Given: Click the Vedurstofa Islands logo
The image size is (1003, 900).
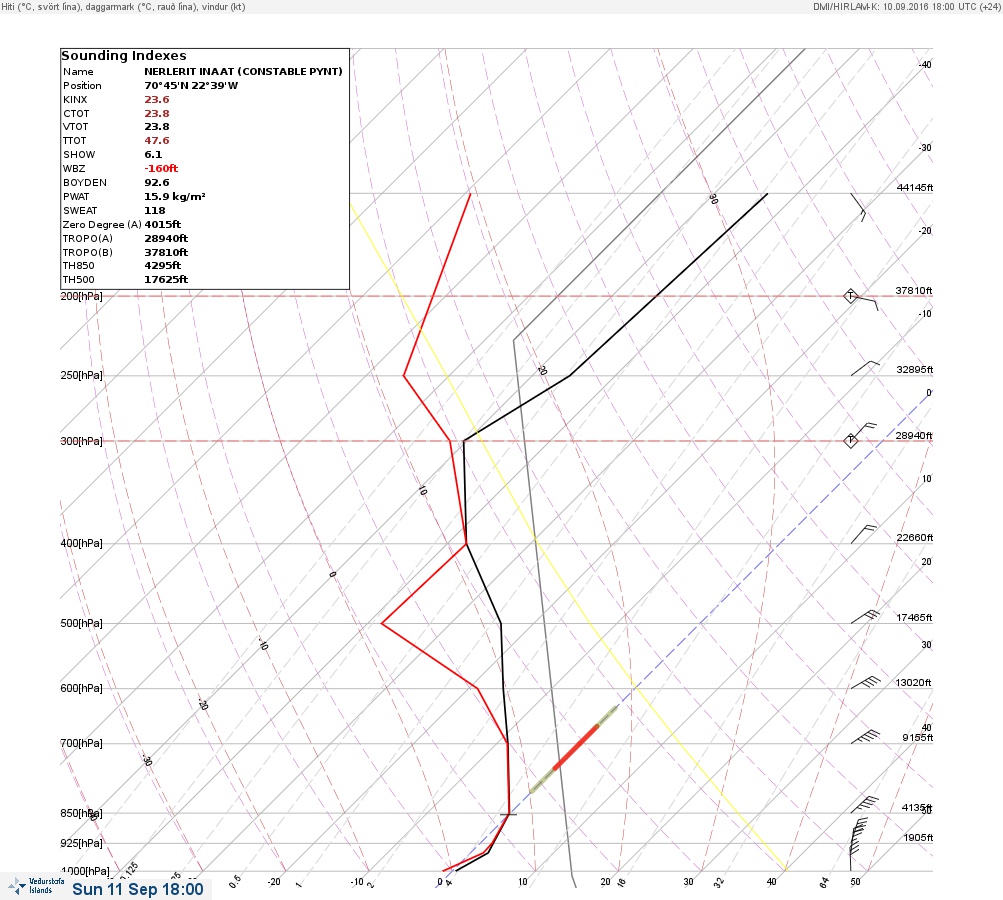Looking at the screenshot, I should [x=36, y=886].
